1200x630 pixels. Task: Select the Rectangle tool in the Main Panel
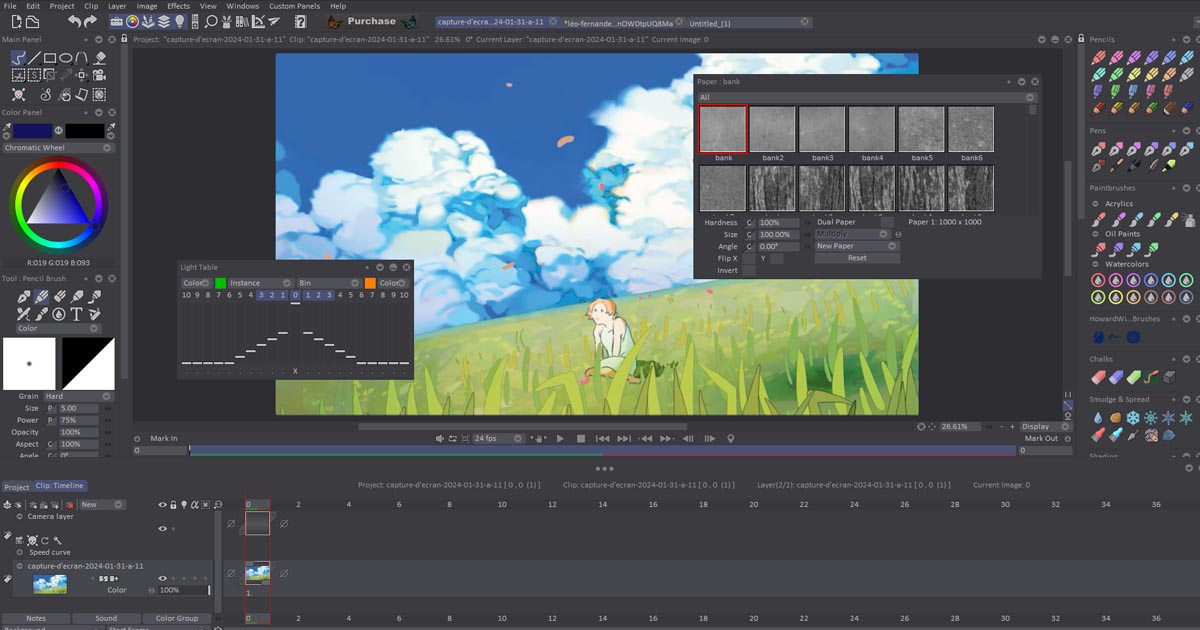(x=48, y=56)
